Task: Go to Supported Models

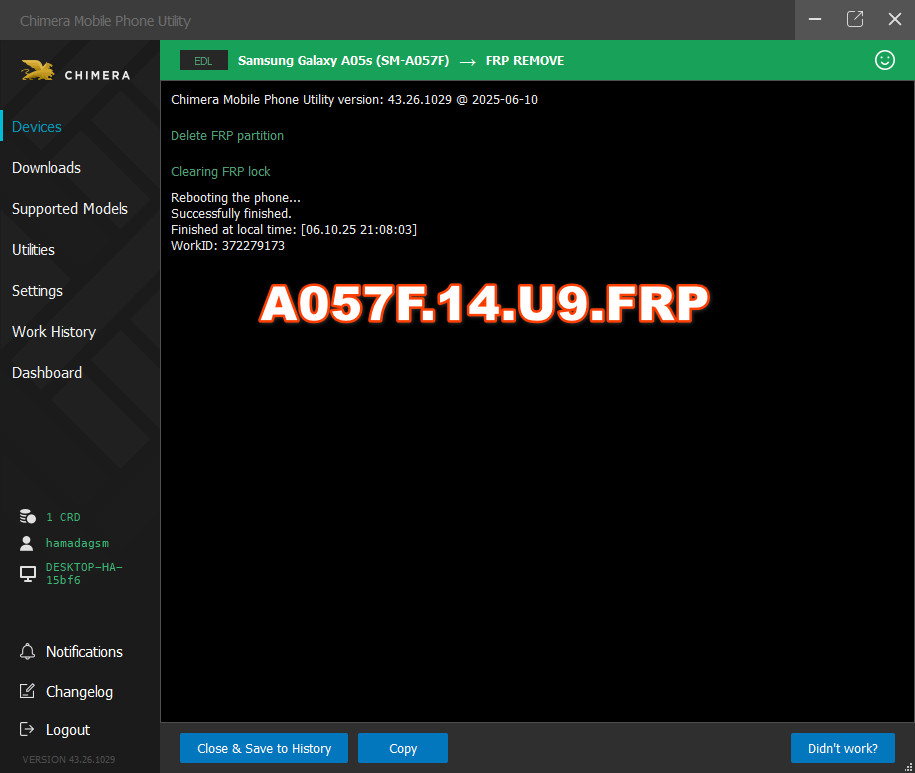Action: (x=69, y=209)
